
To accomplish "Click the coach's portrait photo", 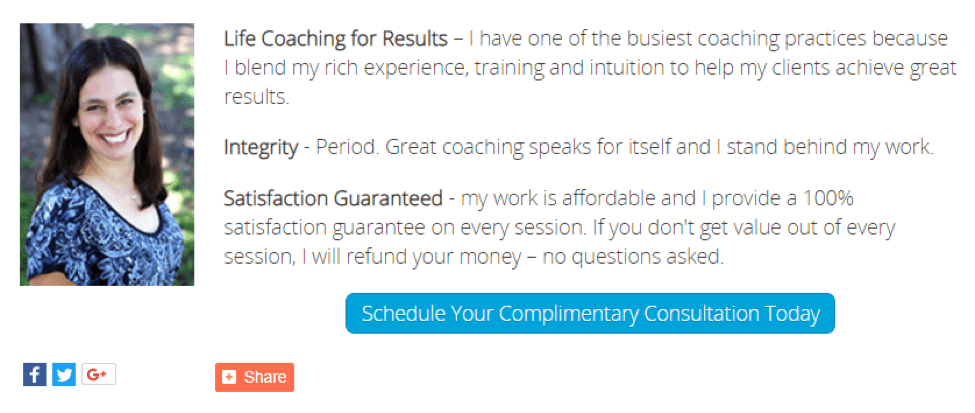I will pyautogui.click(x=107, y=154).
